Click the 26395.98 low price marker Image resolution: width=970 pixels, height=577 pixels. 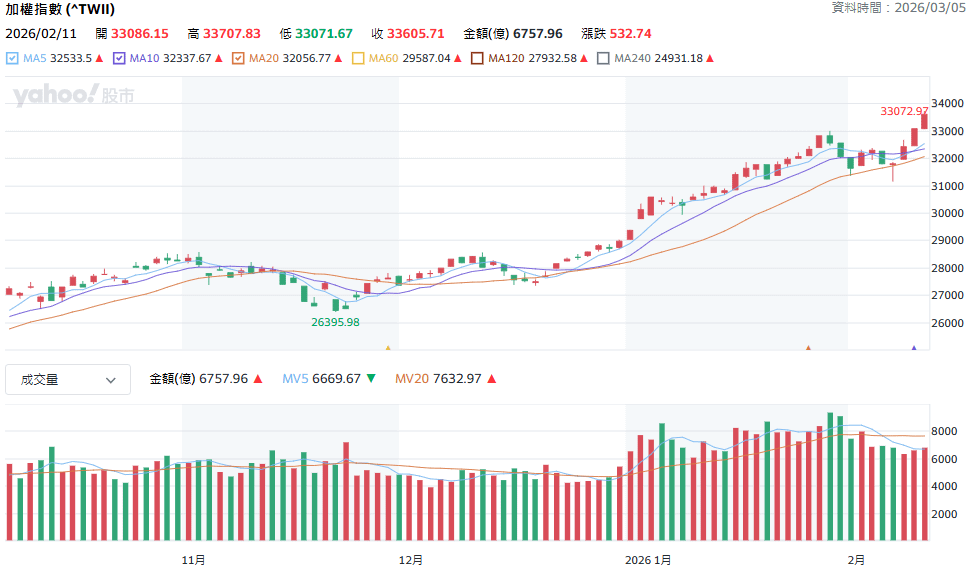[x=335, y=322]
